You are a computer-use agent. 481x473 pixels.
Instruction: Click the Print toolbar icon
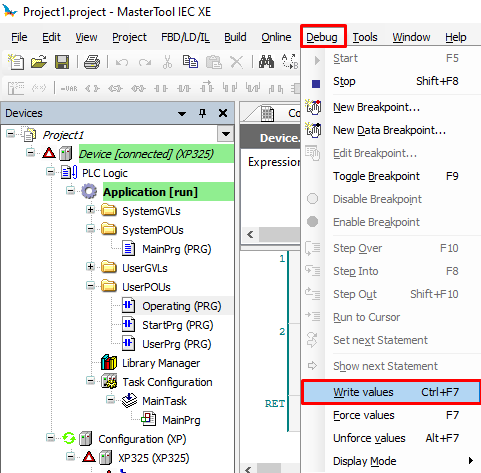click(92, 62)
